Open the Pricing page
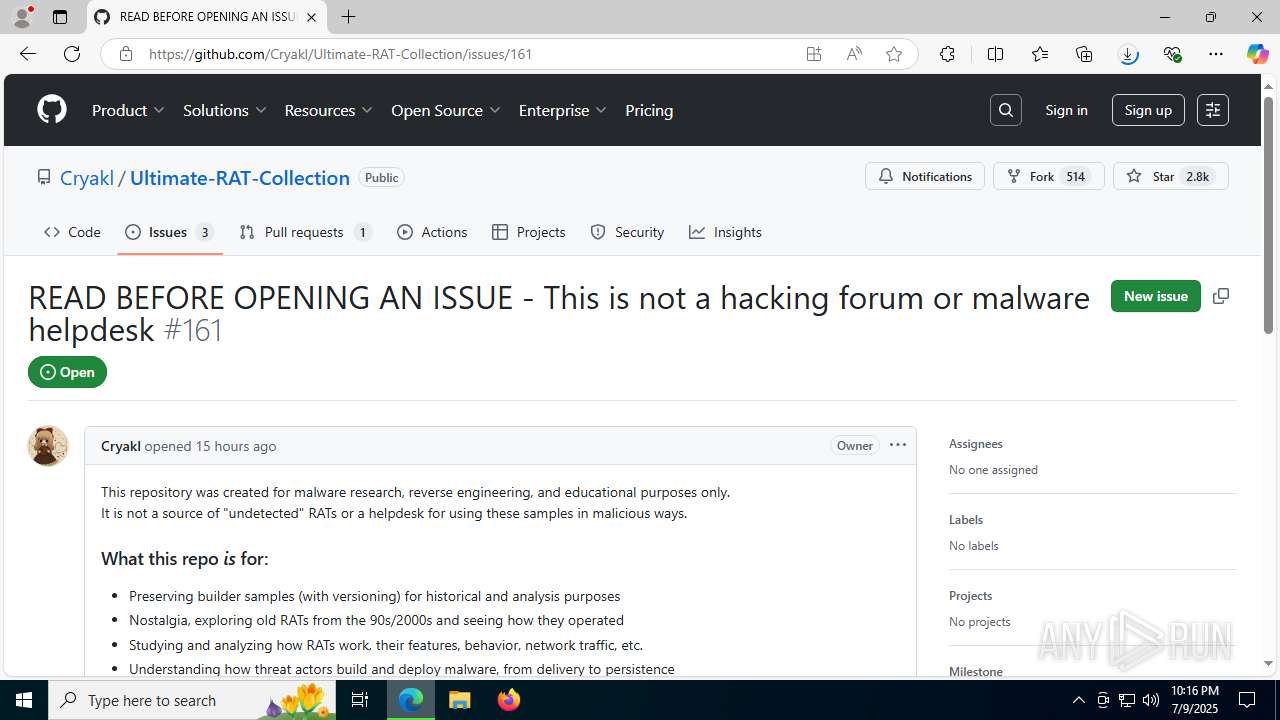 pos(649,110)
